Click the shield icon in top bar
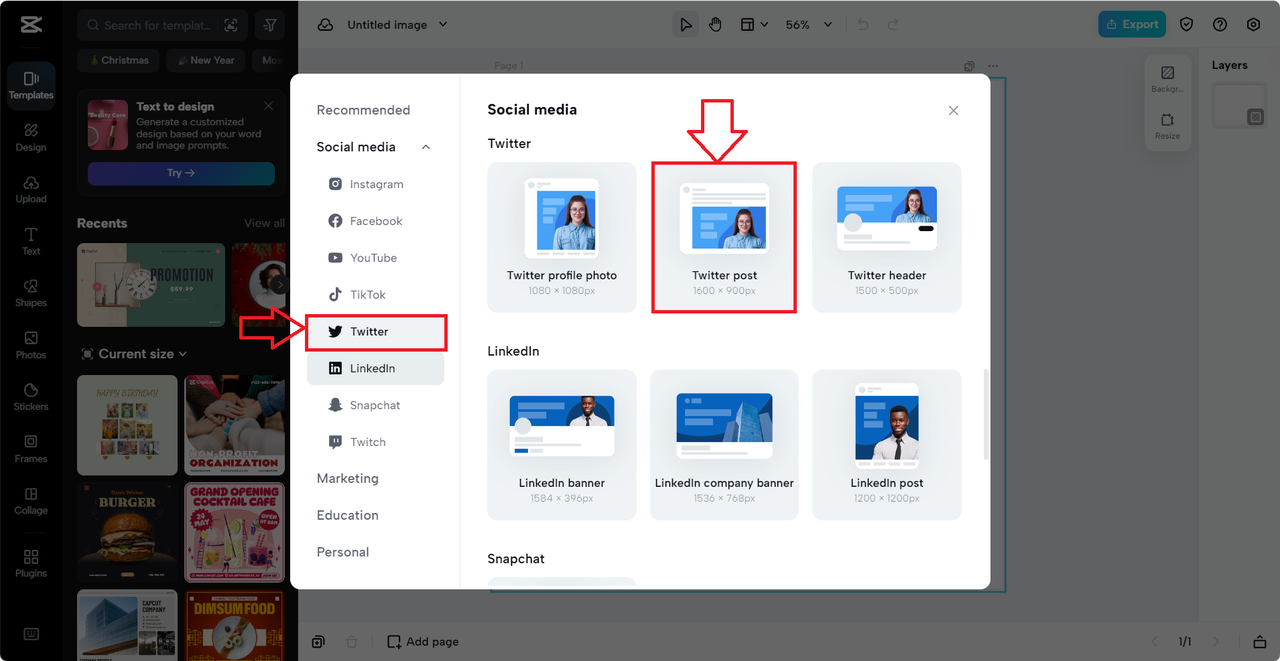 [x=1186, y=25]
